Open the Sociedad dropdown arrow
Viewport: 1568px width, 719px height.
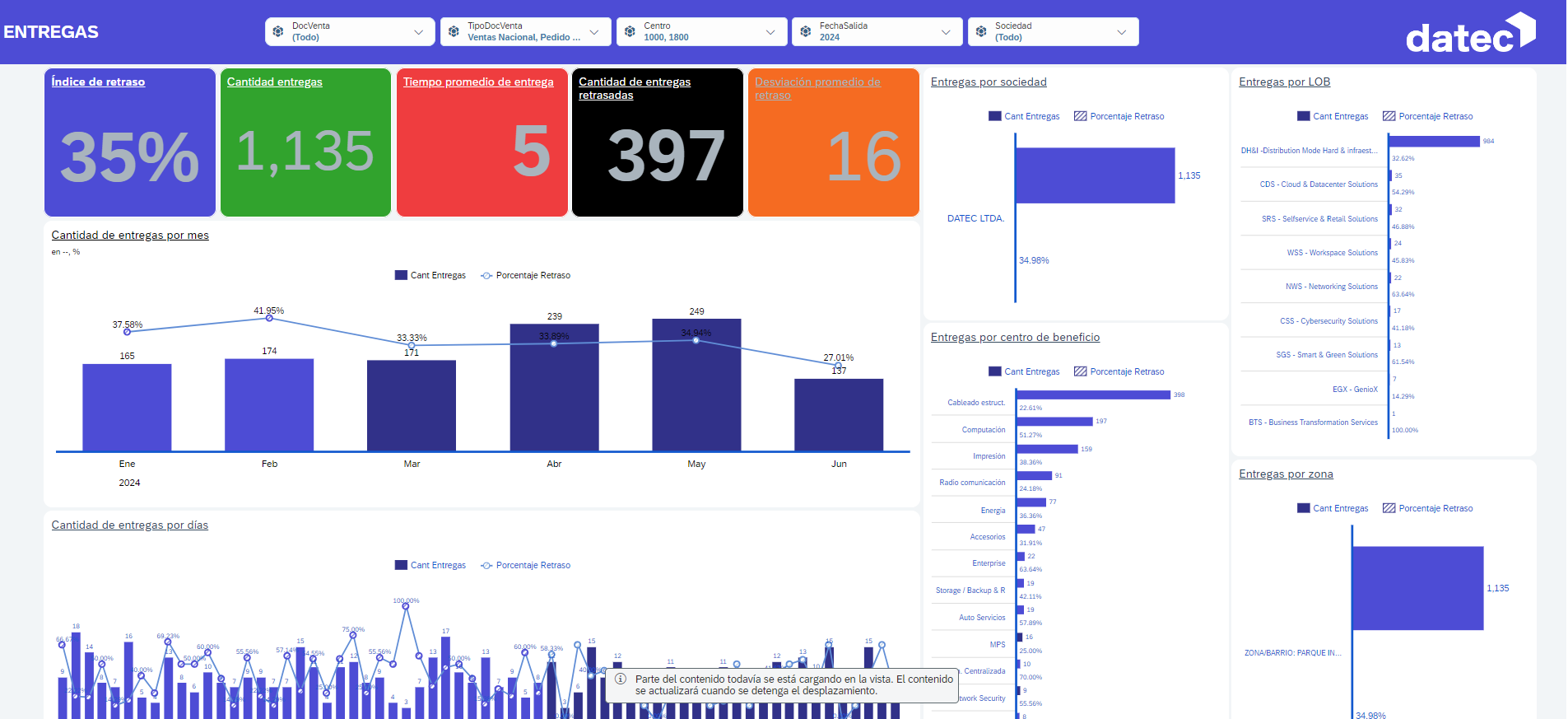coord(1122,32)
